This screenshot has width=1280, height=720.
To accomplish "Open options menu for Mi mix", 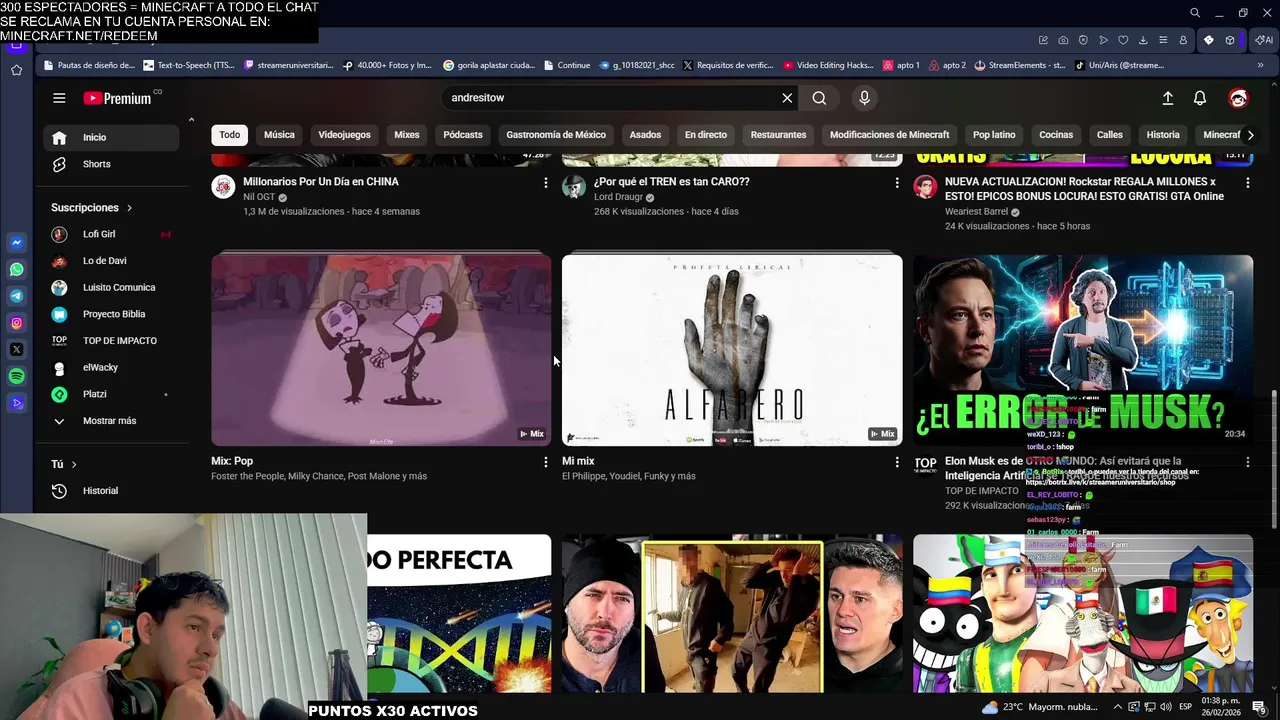I will click(896, 462).
